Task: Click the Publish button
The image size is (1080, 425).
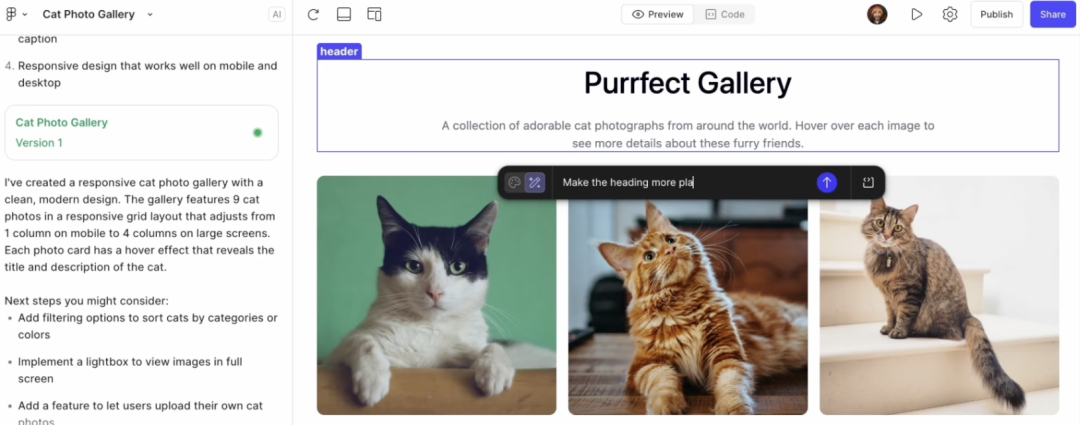Action: (x=996, y=15)
